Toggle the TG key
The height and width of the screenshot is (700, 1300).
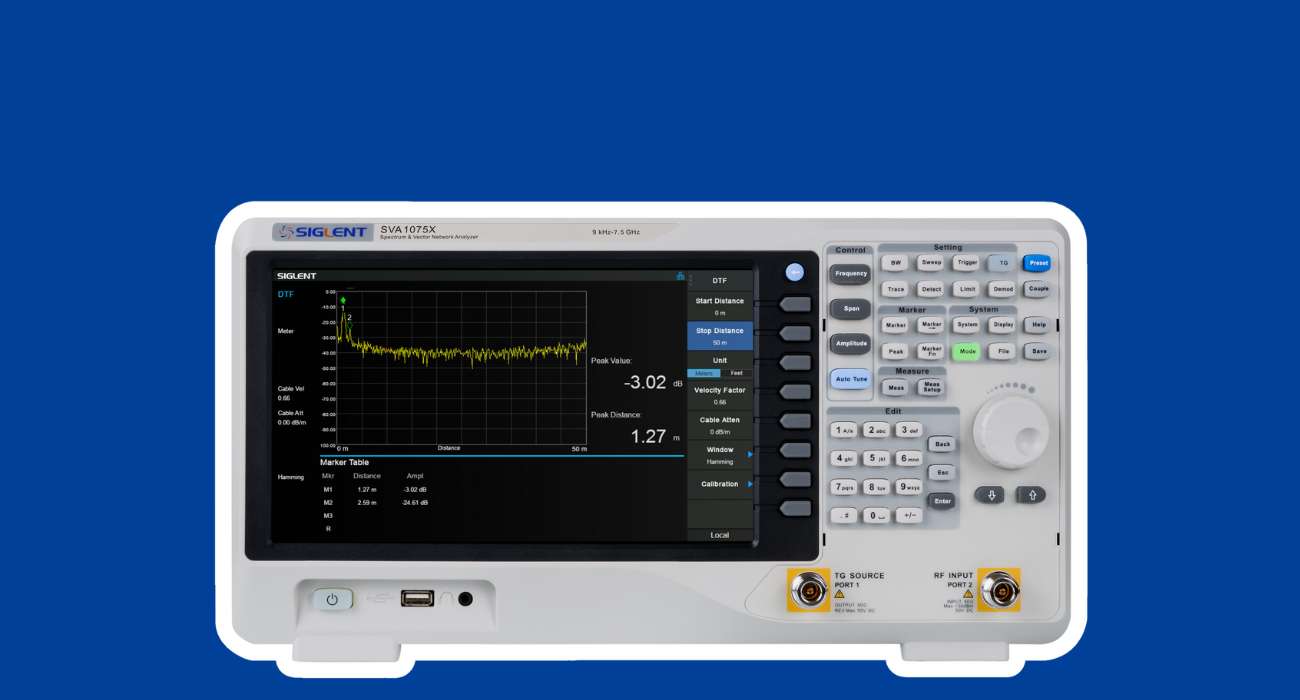[x=1002, y=263]
